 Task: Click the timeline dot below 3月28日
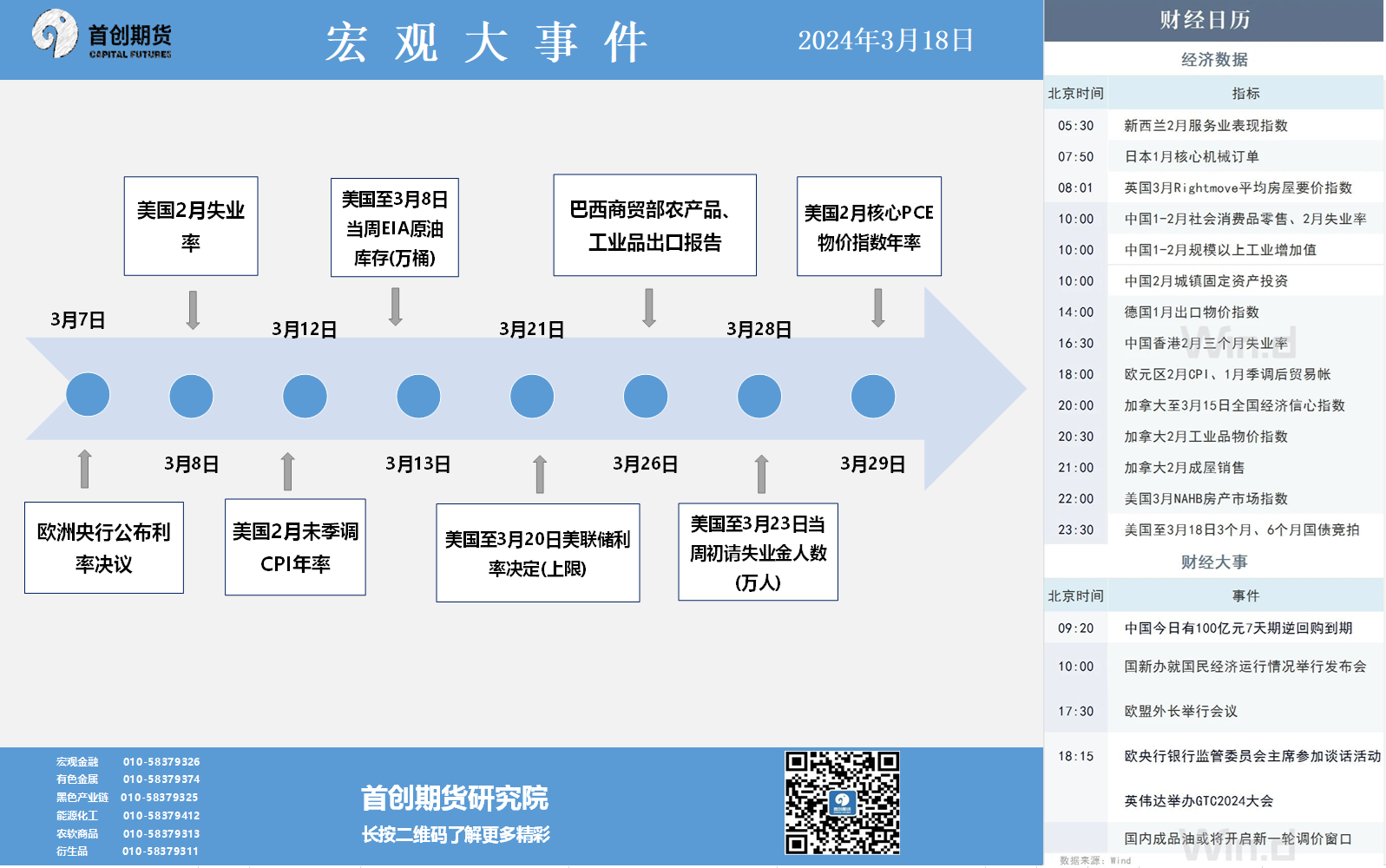point(759,396)
